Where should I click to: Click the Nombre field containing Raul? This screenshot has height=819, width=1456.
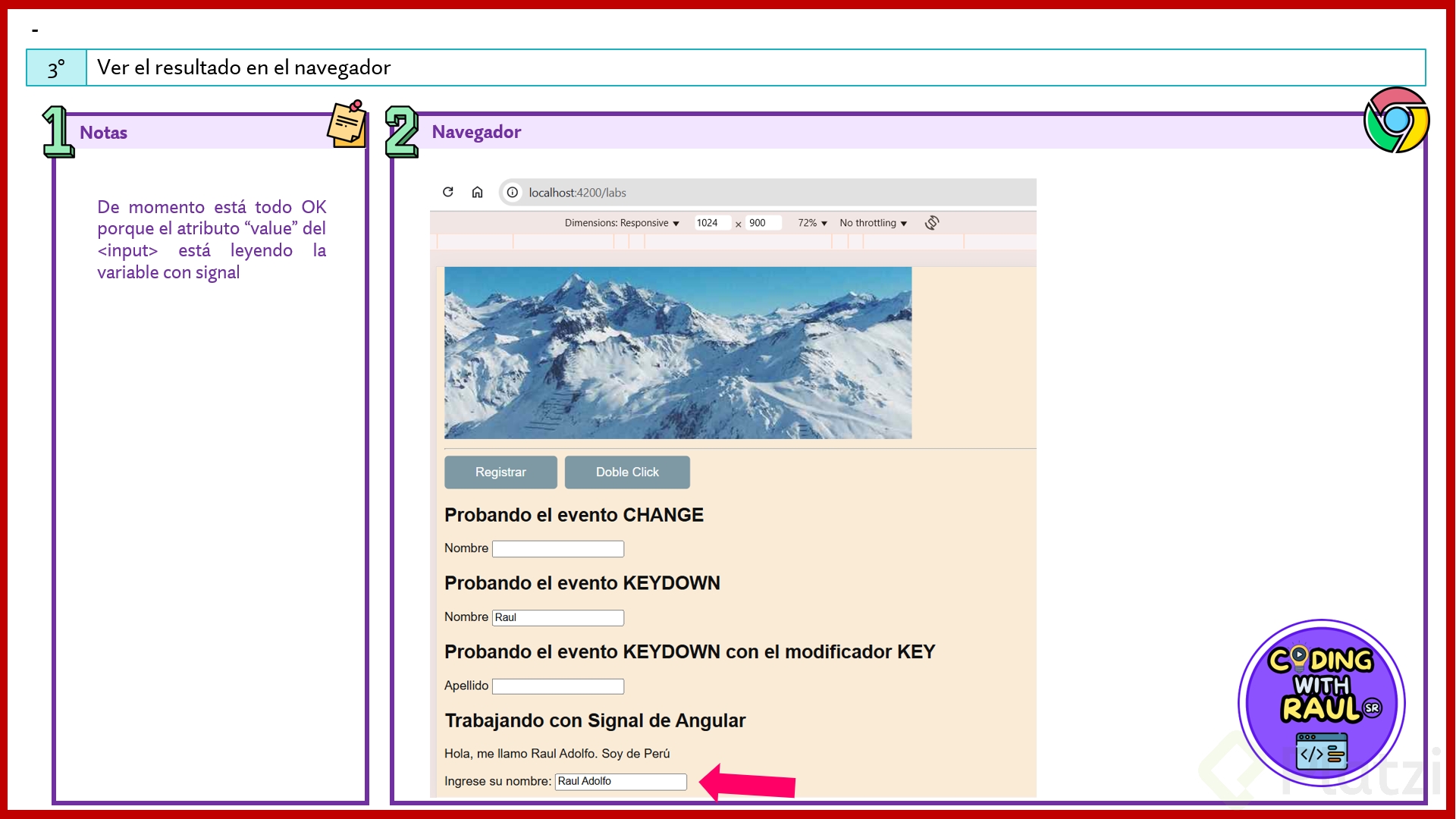click(x=557, y=617)
